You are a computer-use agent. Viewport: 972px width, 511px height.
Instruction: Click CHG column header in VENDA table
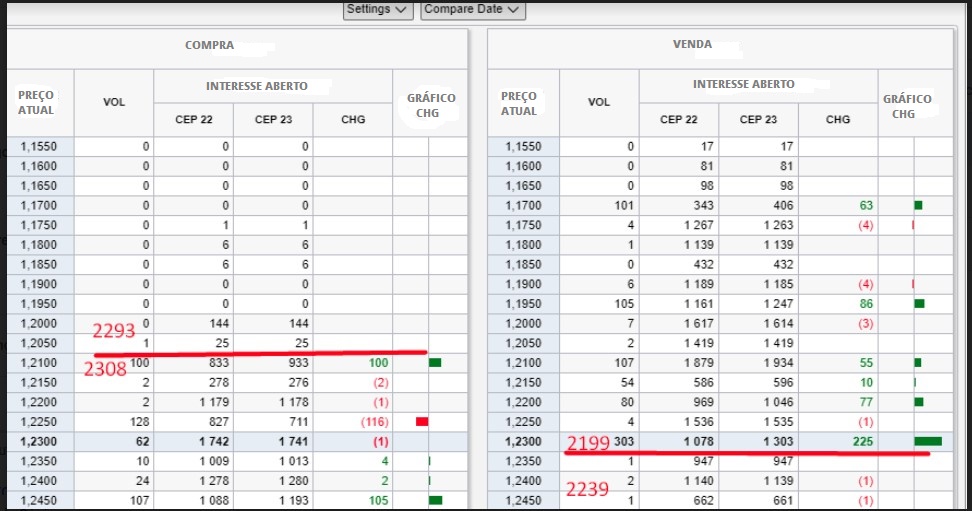pyautogui.click(x=837, y=119)
